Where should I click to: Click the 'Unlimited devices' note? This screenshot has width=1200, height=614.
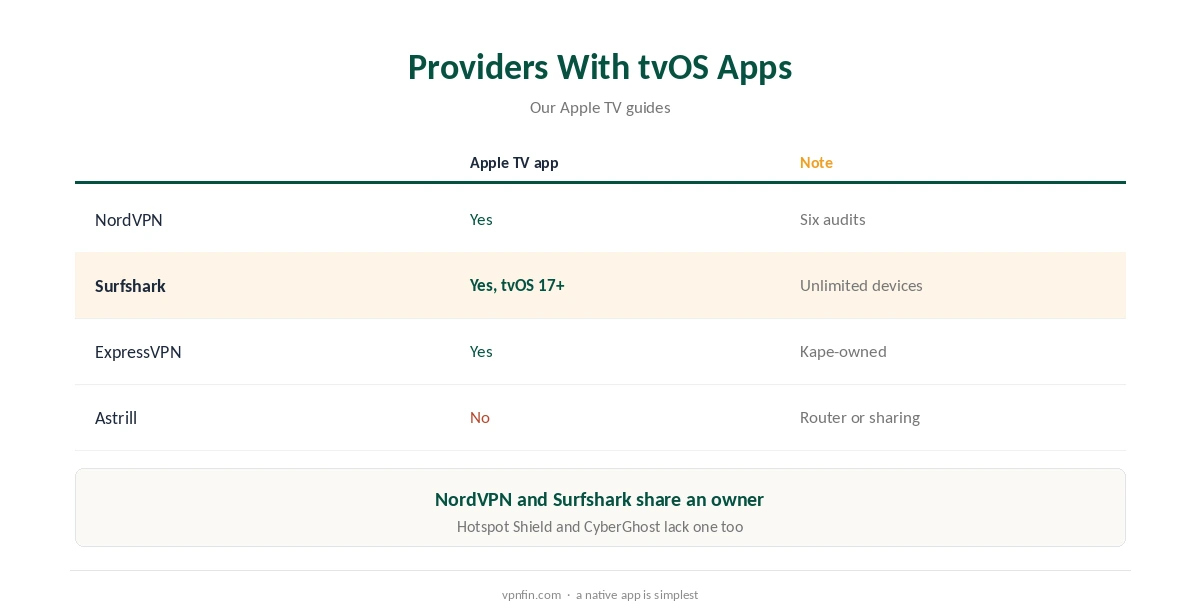coord(861,285)
